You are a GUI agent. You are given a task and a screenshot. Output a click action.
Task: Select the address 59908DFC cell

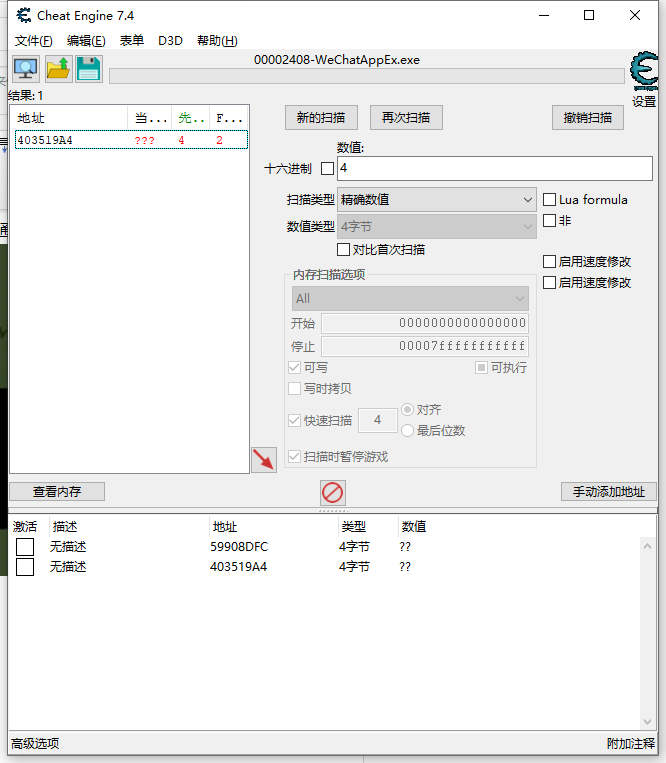click(x=239, y=547)
